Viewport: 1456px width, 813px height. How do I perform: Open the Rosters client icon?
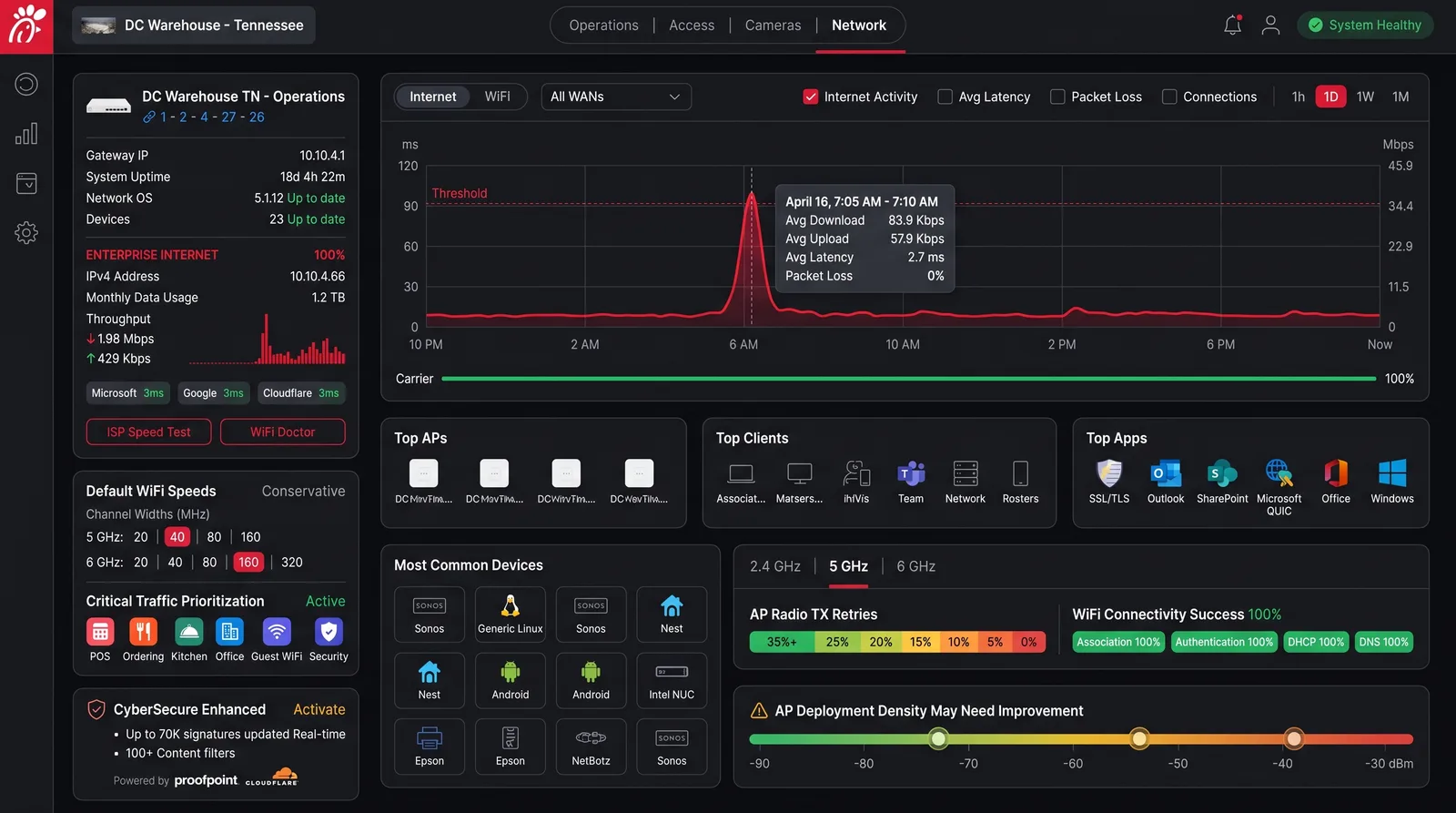click(x=1020, y=473)
